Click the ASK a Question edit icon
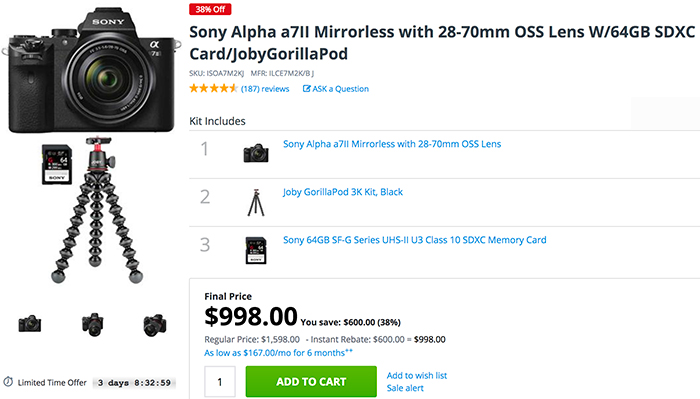The height and width of the screenshot is (399, 700). 306,88
